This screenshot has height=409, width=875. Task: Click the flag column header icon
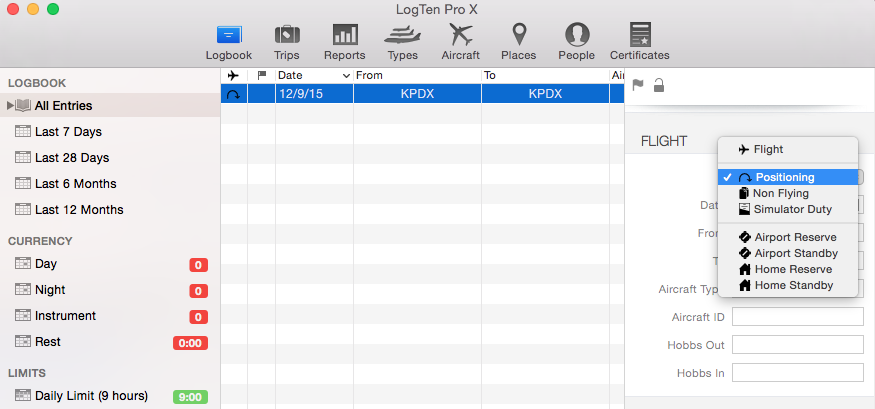pyautogui.click(x=261, y=75)
